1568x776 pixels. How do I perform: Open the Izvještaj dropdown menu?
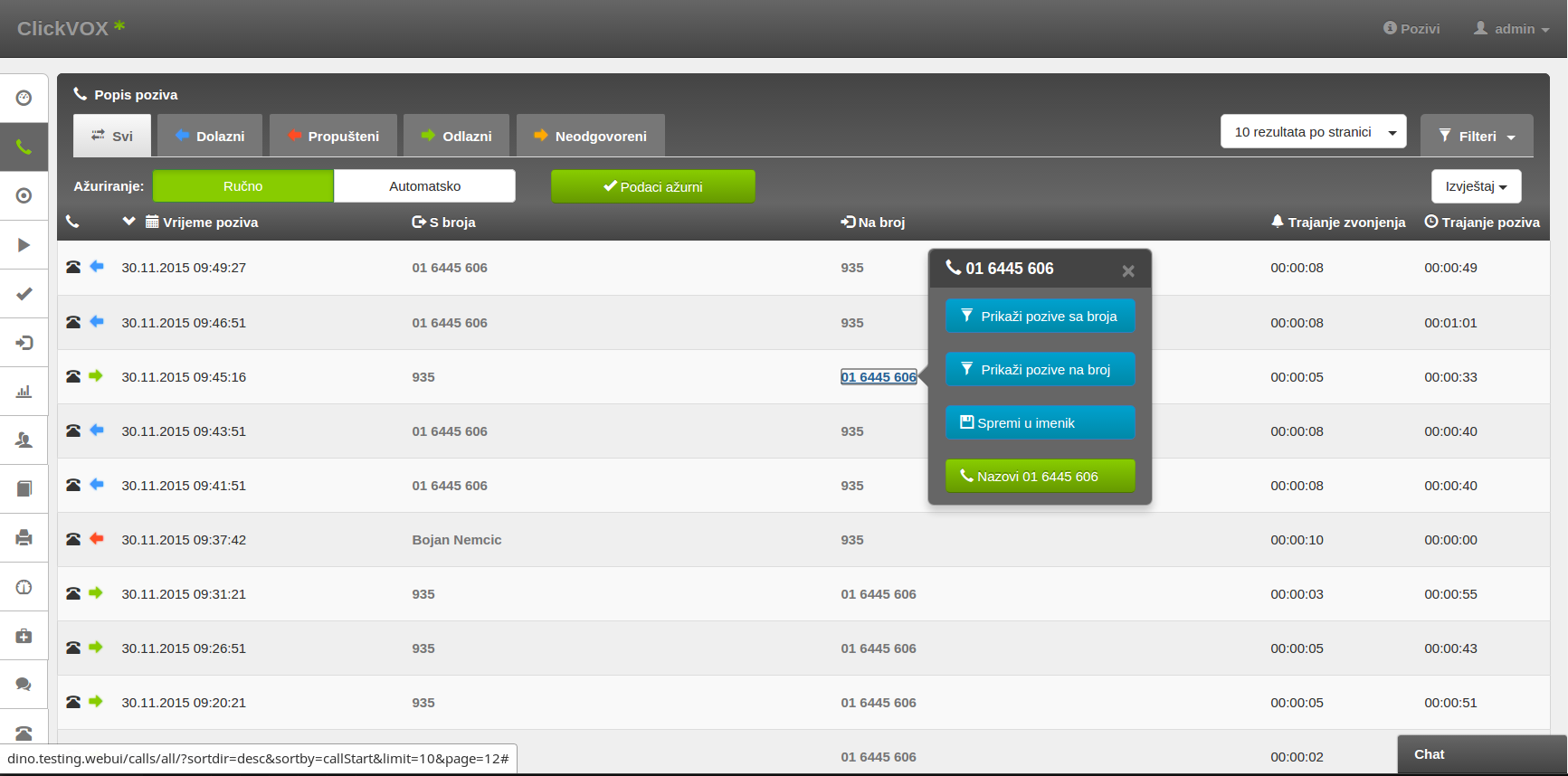(x=1475, y=186)
